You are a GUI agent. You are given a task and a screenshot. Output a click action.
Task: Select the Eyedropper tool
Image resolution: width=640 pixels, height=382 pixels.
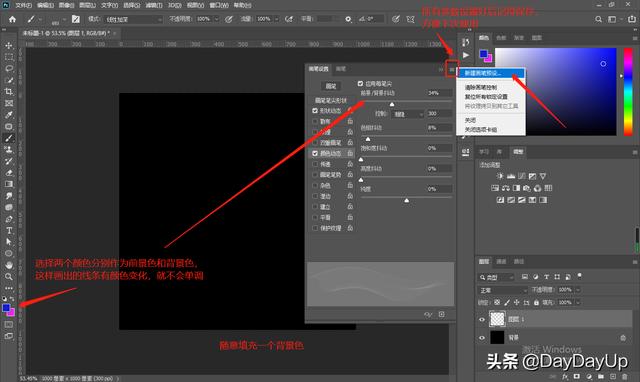[x=9, y=115]
